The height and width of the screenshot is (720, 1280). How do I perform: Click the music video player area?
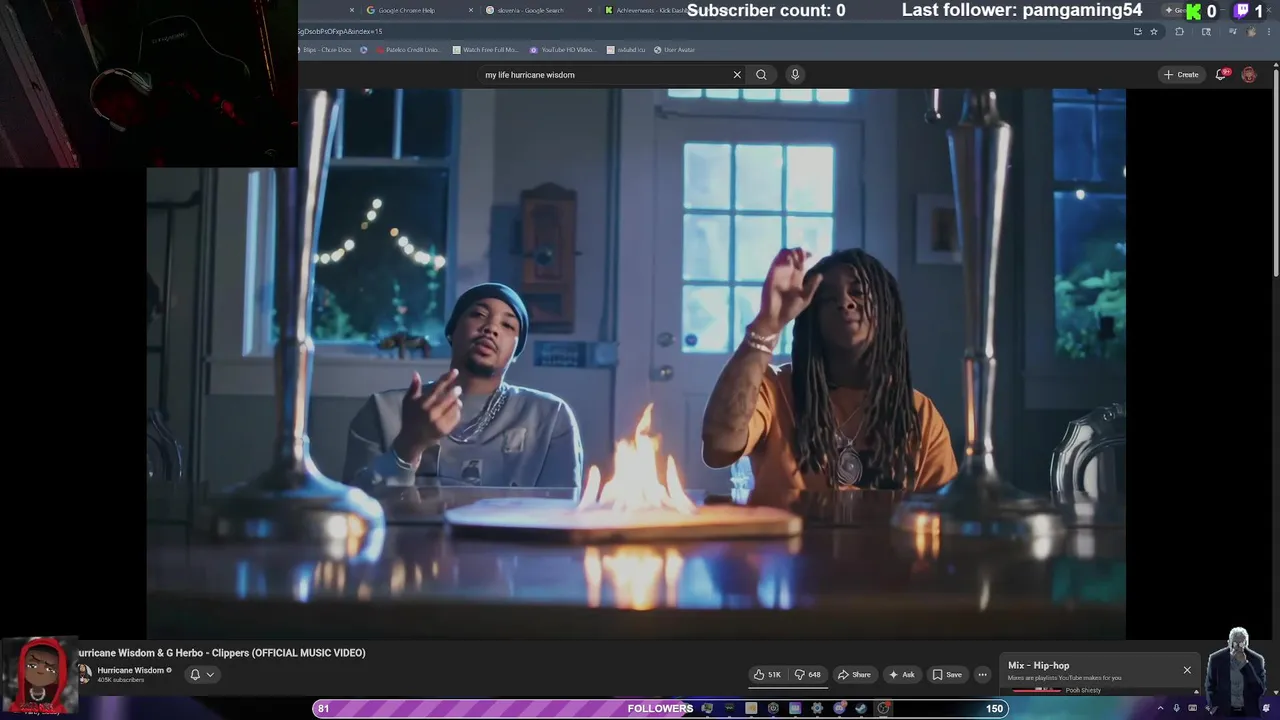coord(636,363)
